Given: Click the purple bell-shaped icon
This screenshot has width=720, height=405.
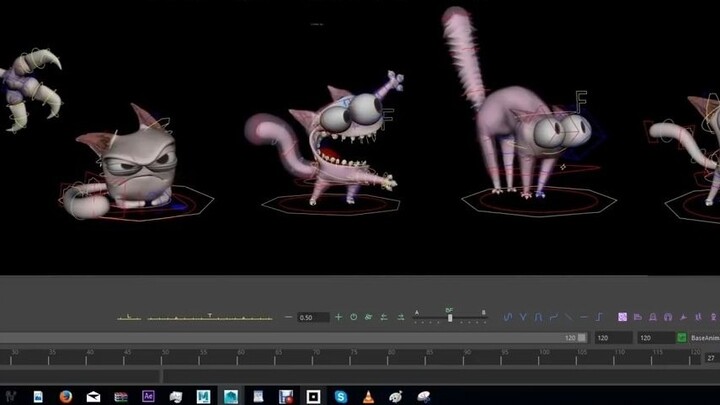Looking at the screenshot, I should click(x=653, y=317).
